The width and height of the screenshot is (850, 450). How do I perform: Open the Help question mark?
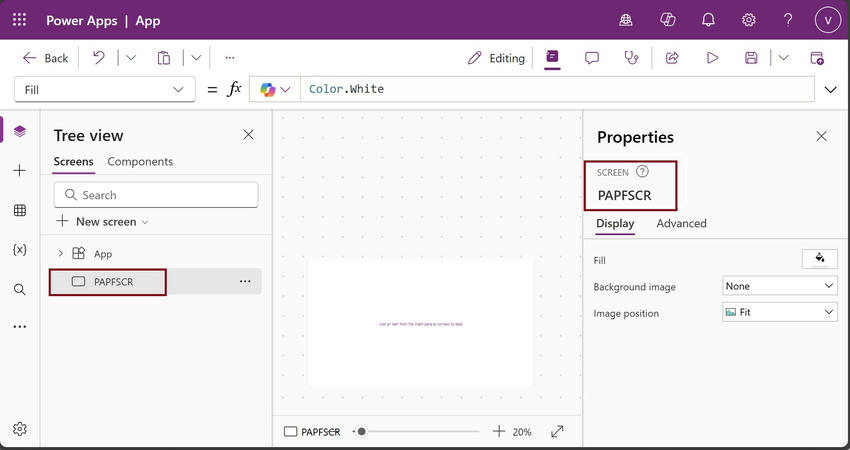[x=788, y=21]
